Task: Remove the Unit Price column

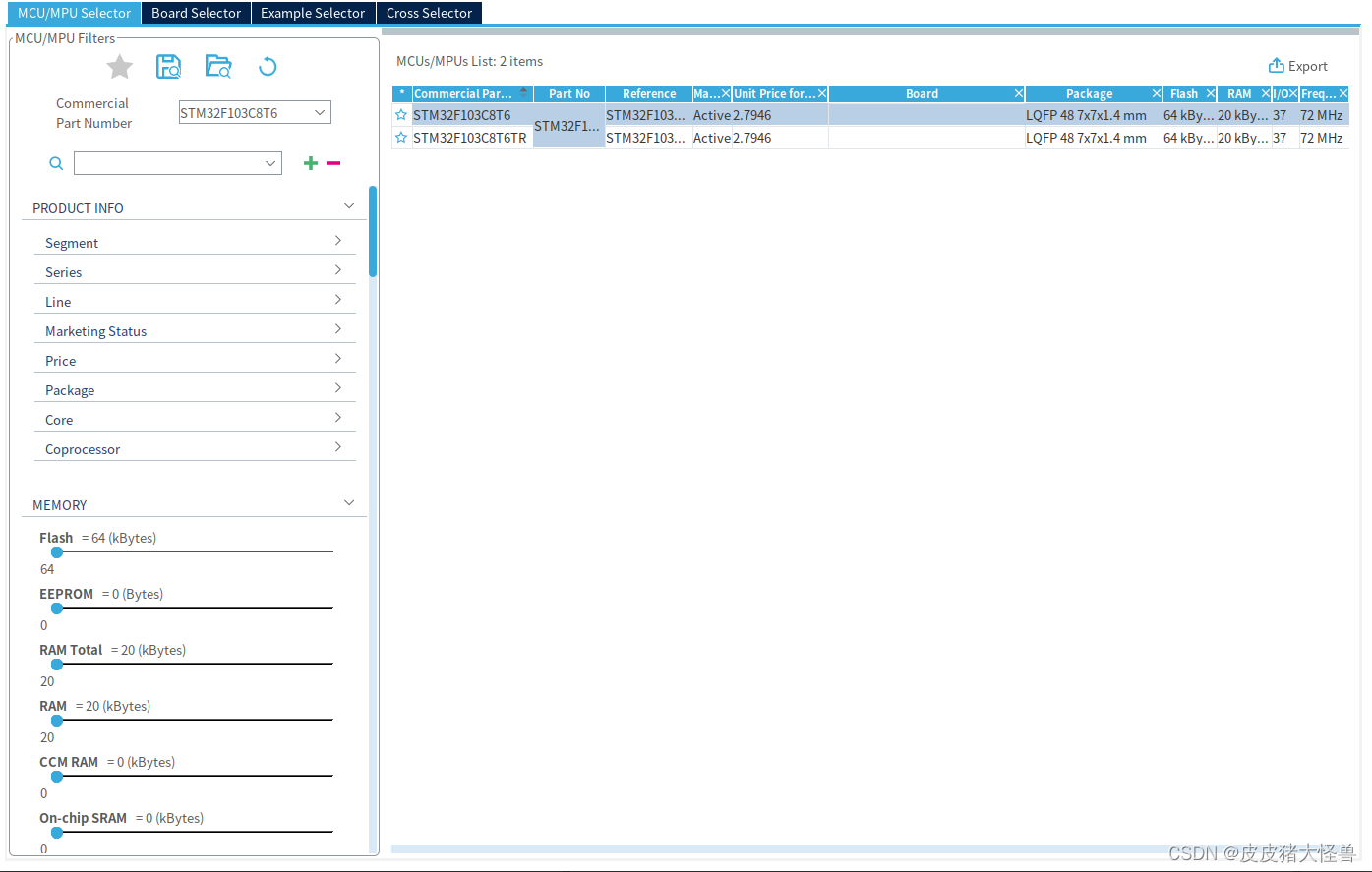Action: [822, 94]
